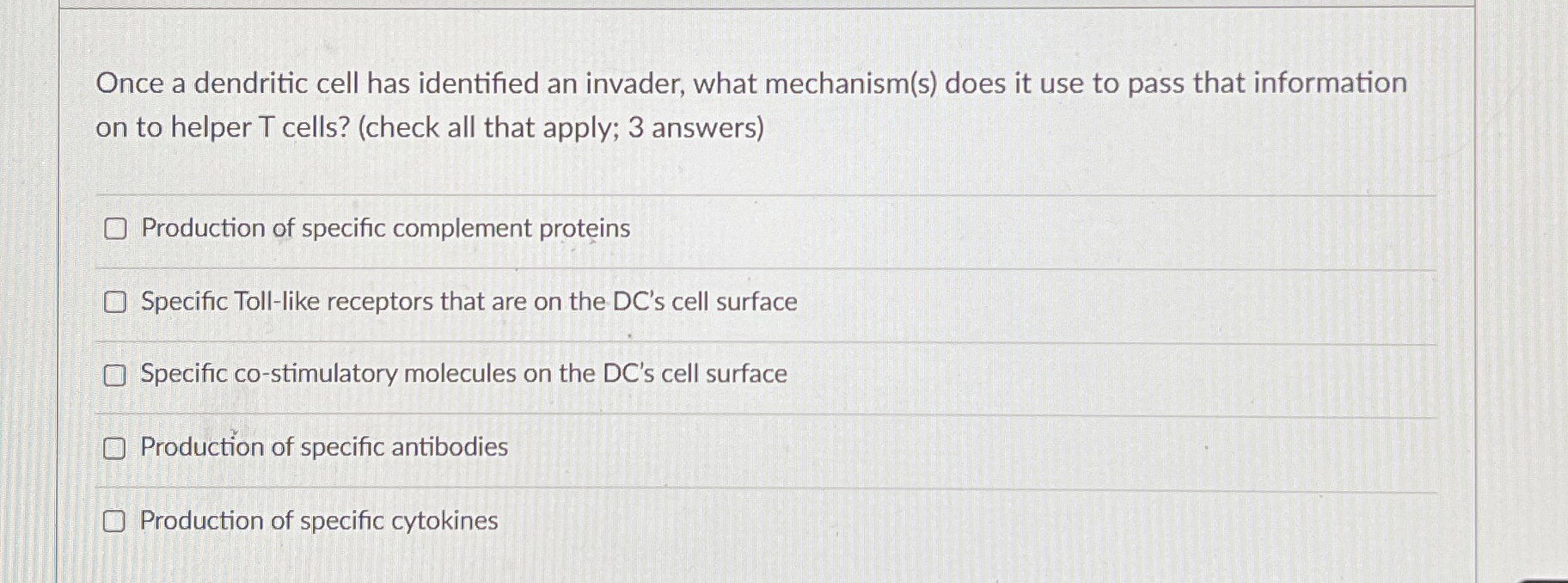The width and height of the screenshot is (1568, 583).
Task: Tick the Production of specific antibodies checkbox
Action: pyautogui.click(x=114, y=446)
